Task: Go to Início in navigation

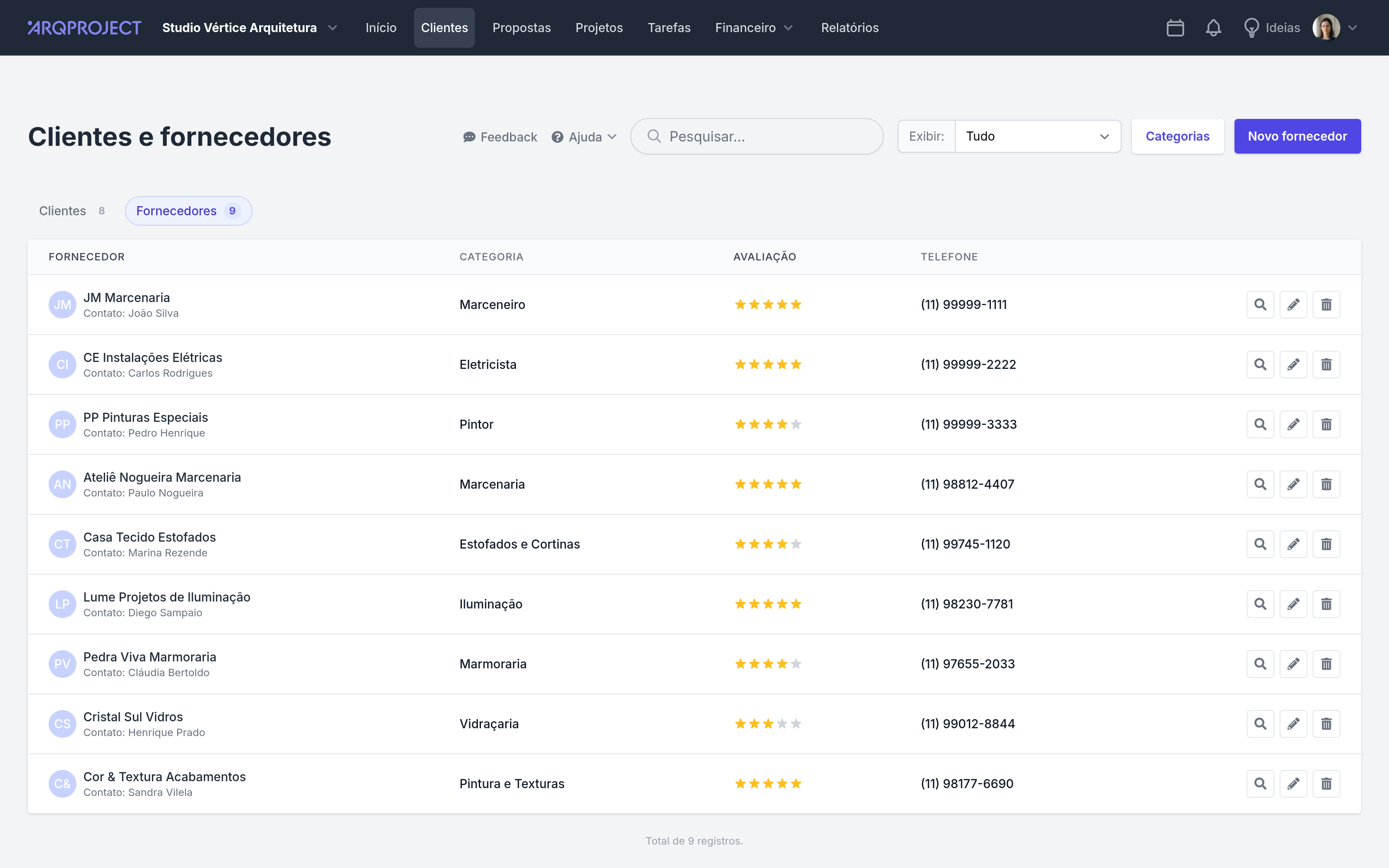Action: [x=381, y=27]
